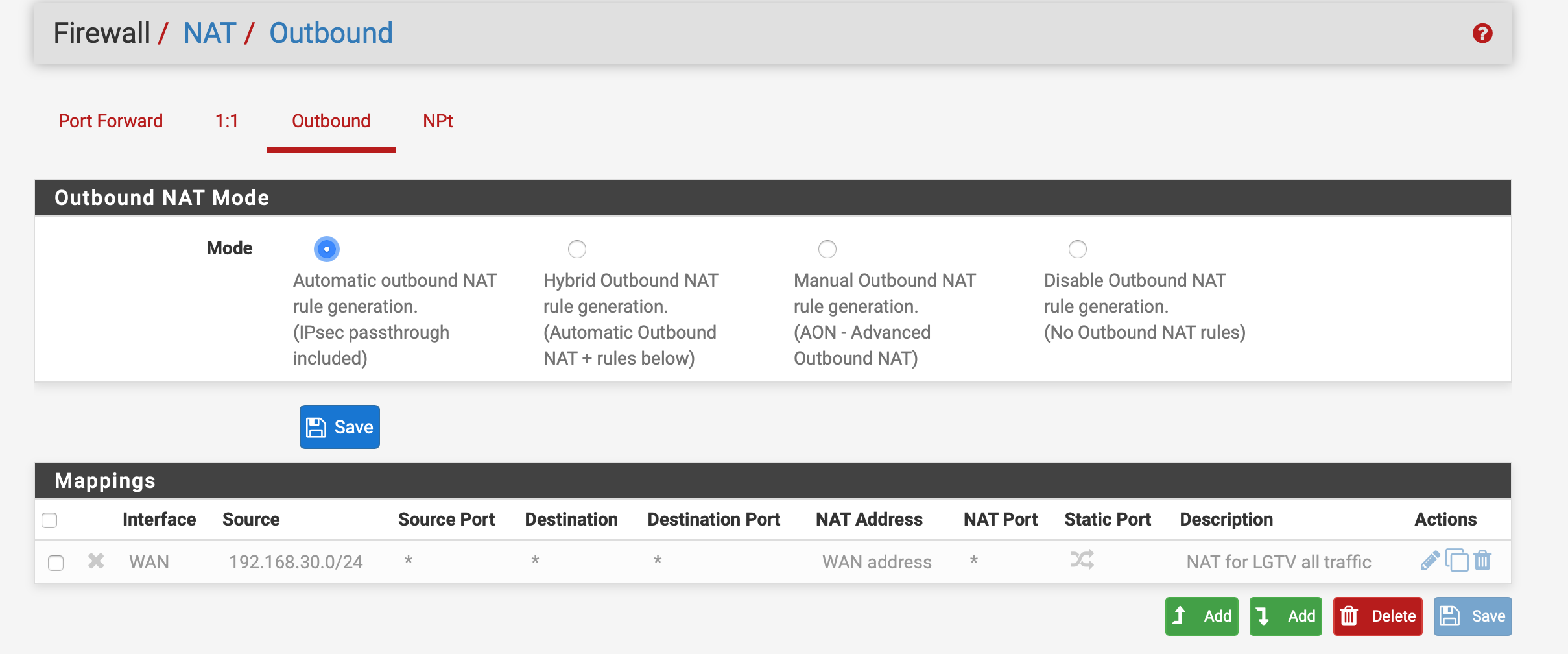The width and height of the screenshot is (1568, 654).
Task: Click the disabled X icon on WAN mapping
Action: point(96,561)
